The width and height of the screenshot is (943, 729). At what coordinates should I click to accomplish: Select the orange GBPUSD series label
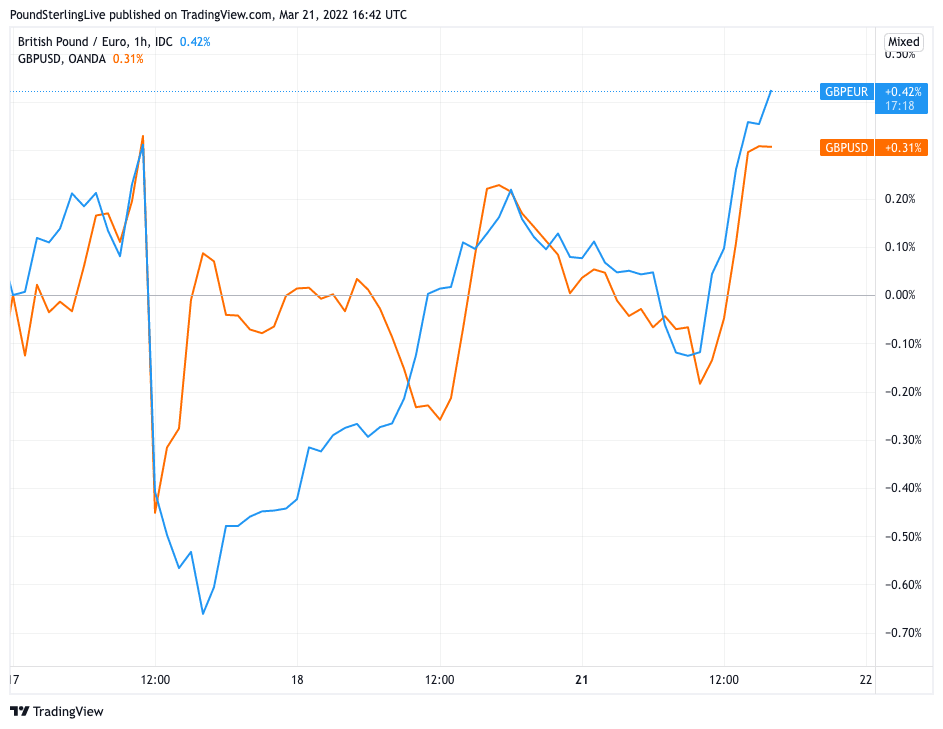846,147
